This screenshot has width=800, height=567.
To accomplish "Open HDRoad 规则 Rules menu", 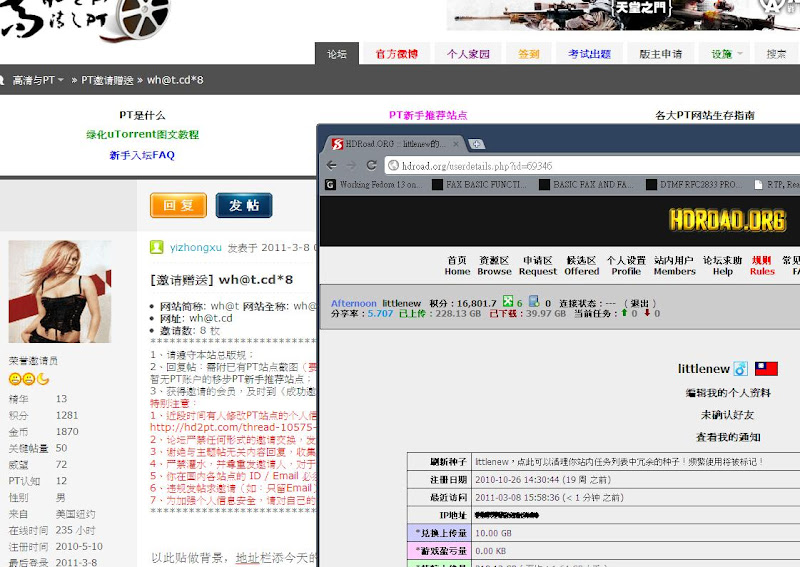I will [762, 265].
